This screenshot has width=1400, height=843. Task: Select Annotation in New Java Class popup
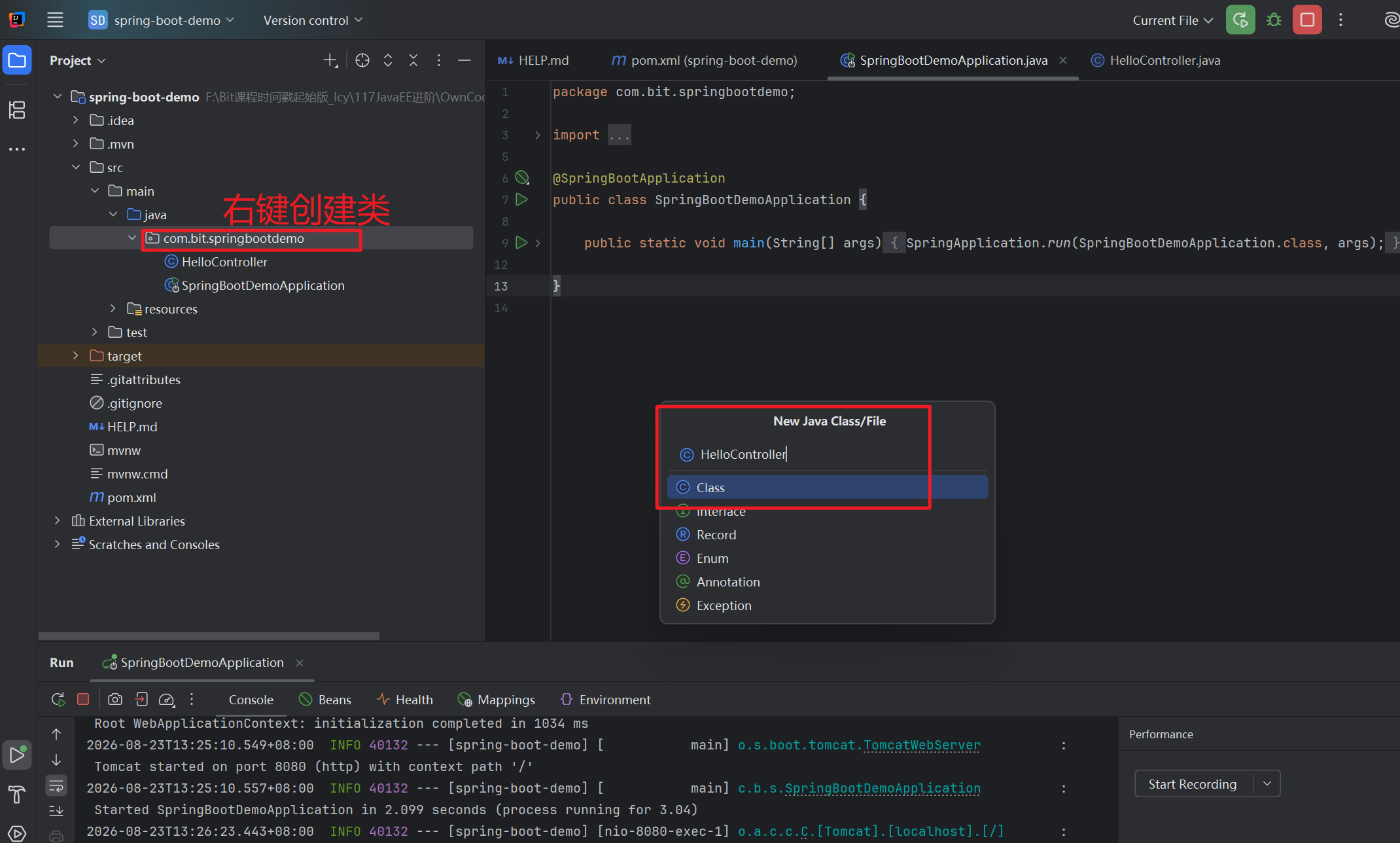[x=827, y=582]
